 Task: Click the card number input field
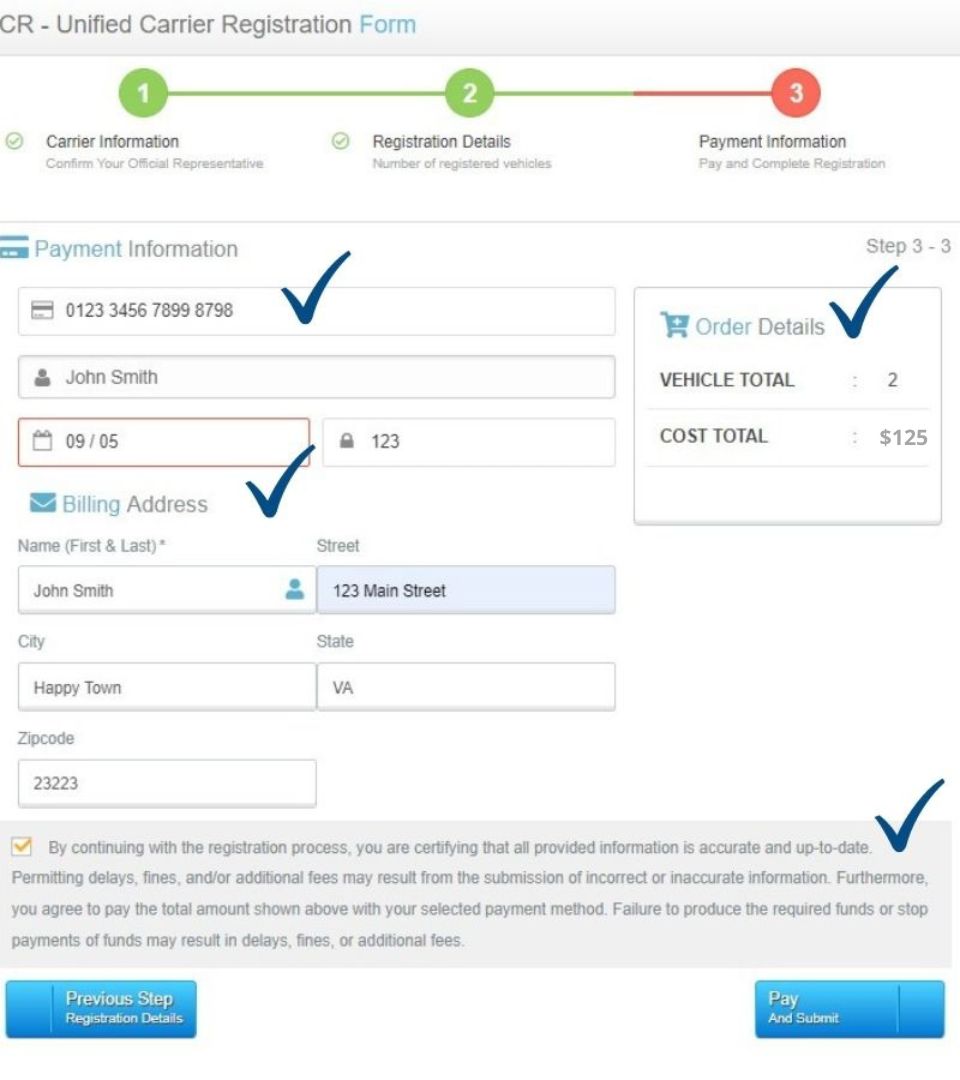(317, 311)
